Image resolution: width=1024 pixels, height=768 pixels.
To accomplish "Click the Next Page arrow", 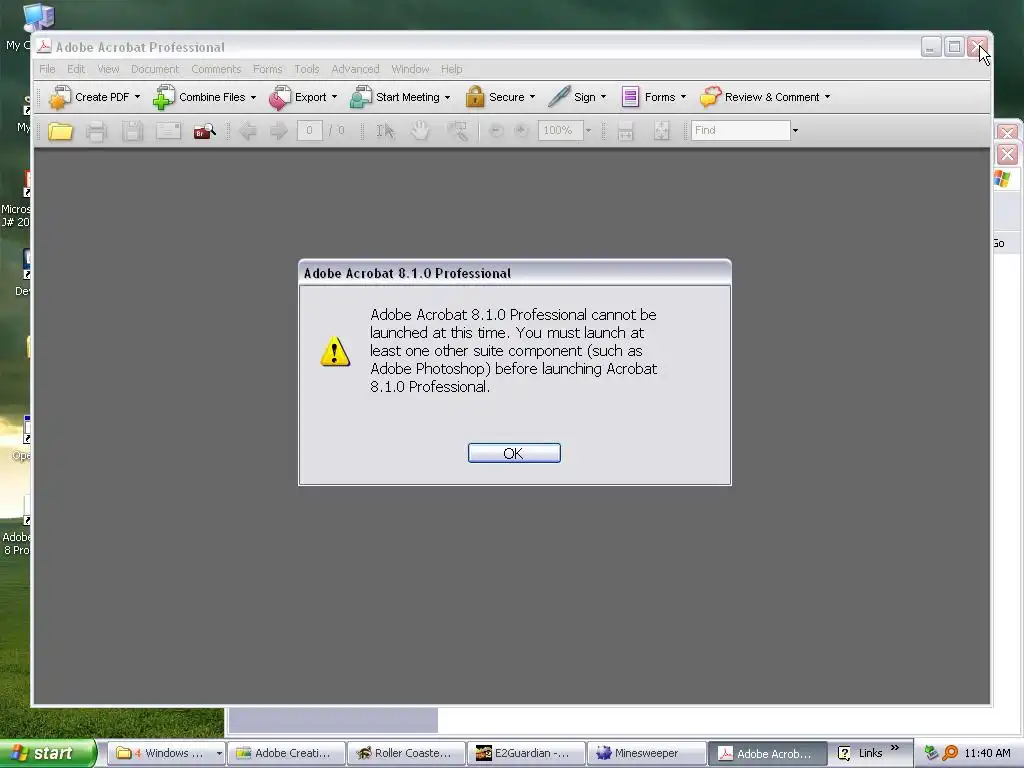I will coord(279,131).
